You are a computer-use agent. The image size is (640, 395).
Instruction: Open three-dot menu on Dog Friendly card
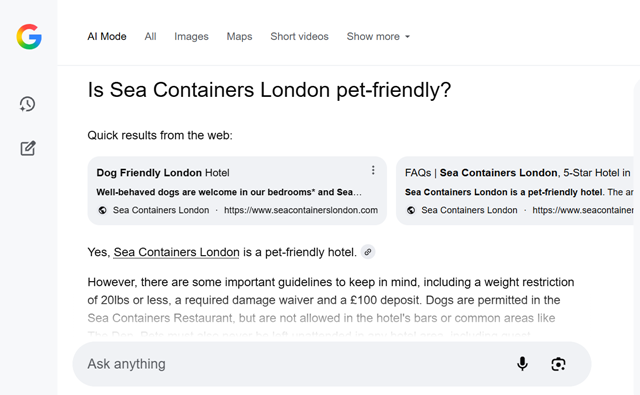[x=373, y=171]
